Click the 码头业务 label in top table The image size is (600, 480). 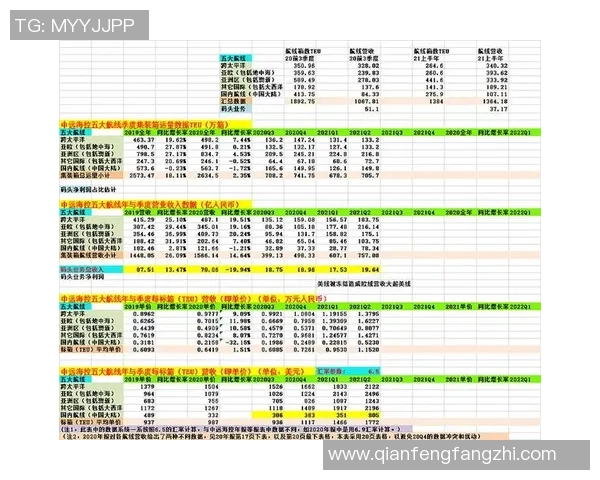point(233,108)
